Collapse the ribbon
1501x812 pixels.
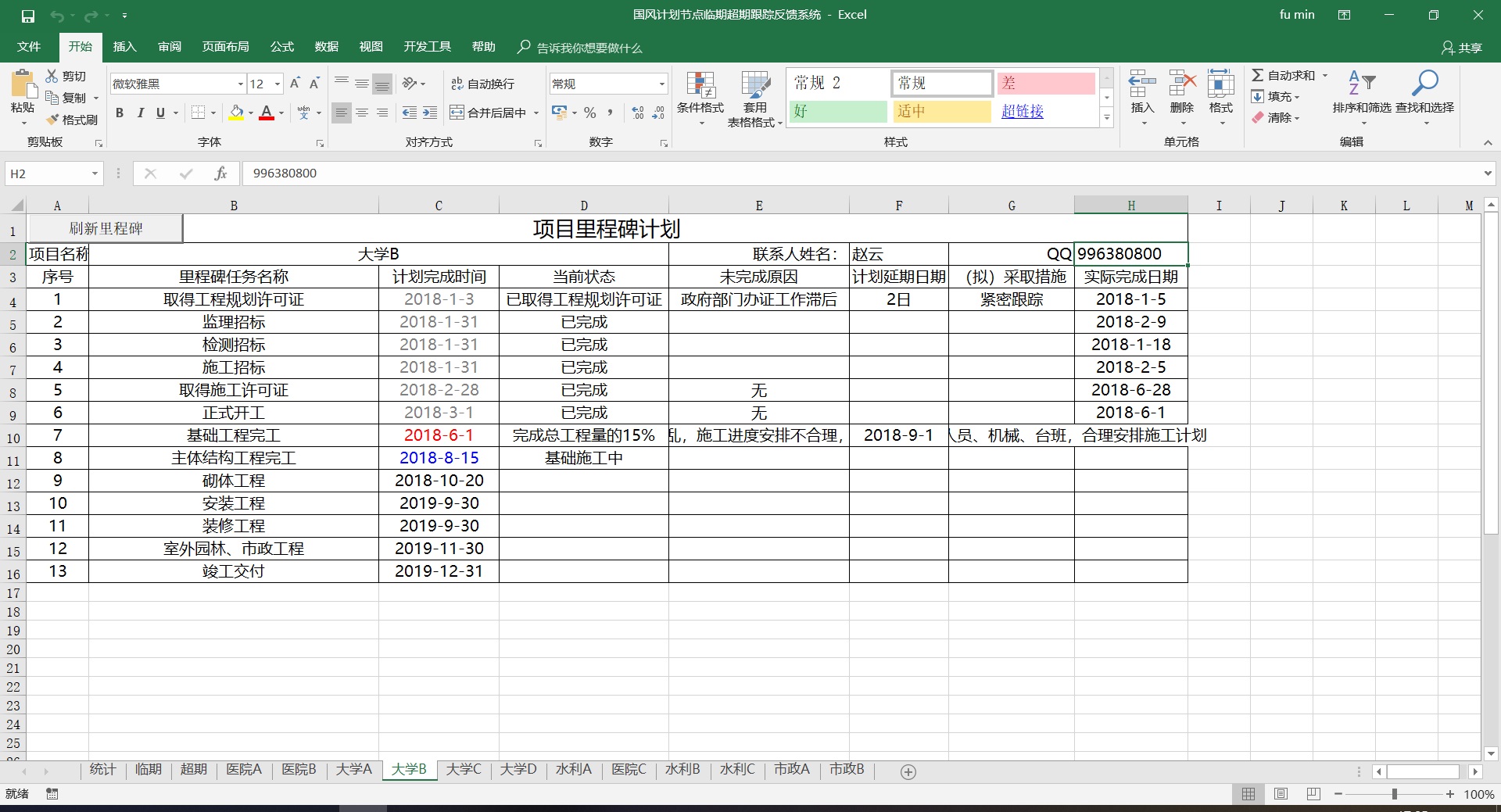(x=1487, y=142)
